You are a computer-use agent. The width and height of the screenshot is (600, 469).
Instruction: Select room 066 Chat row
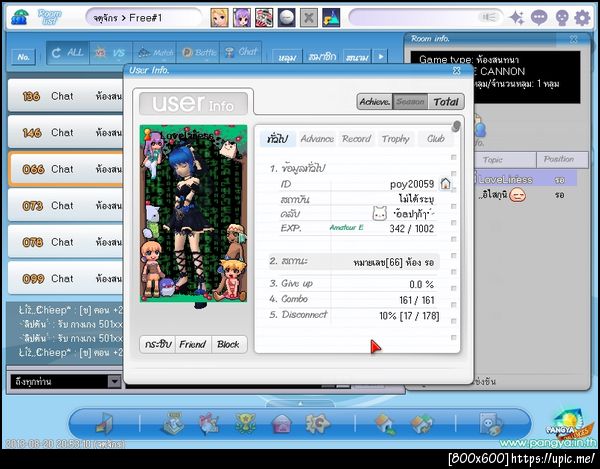[66, 169]
